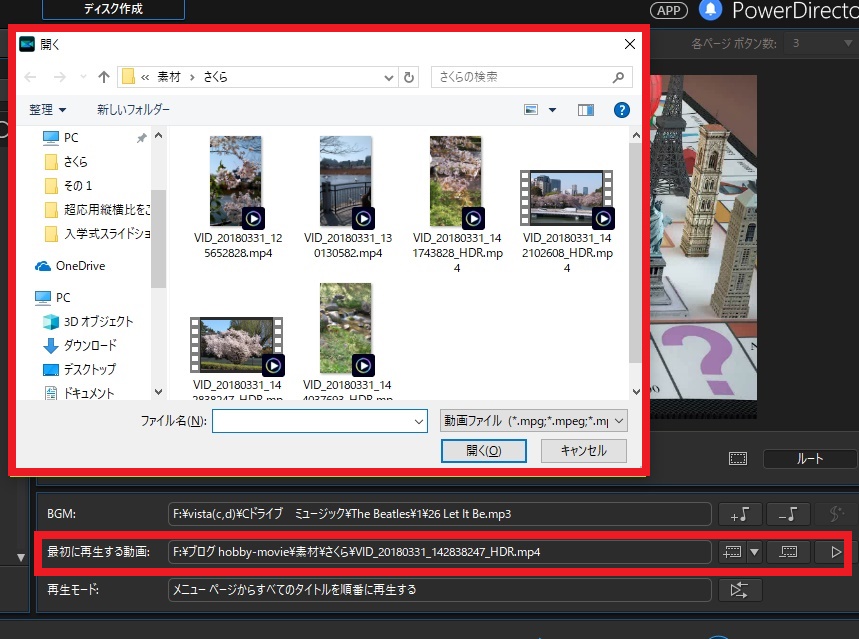Open the view options dropdown arrow
The width and height of the screenshot is (859, 639).
pyautogui.click(x=552, y=110)
